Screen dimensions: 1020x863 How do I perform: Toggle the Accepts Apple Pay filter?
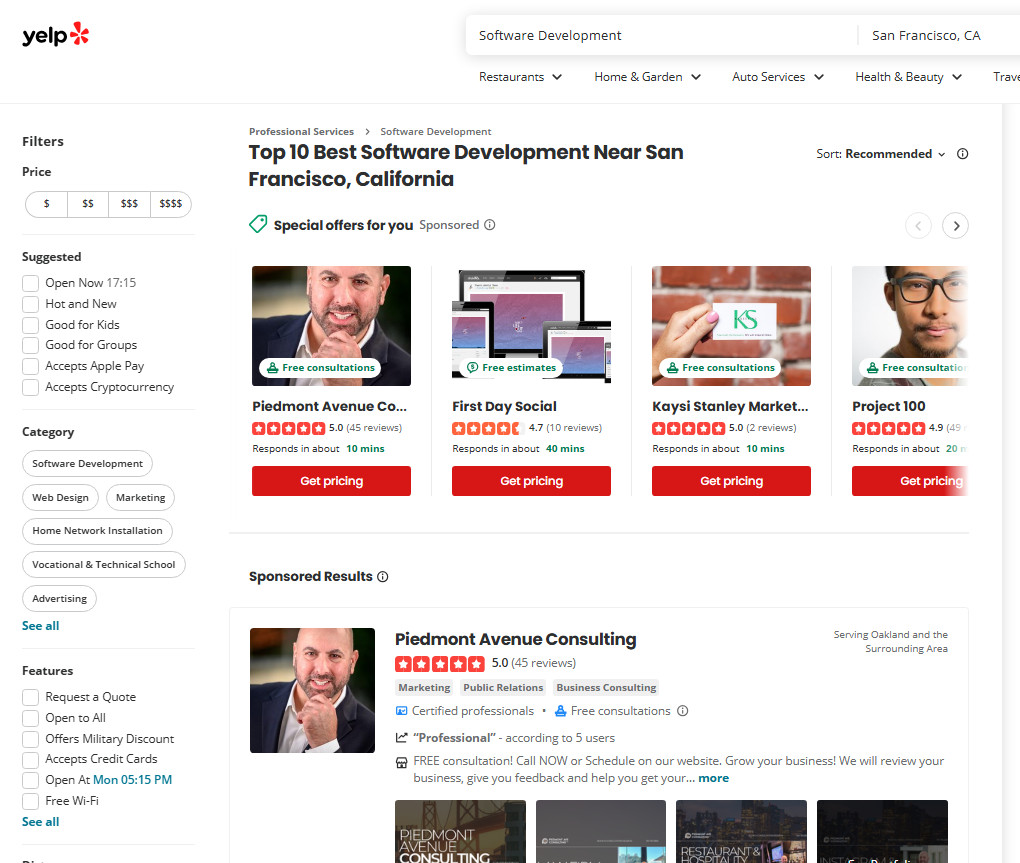pos(30,366)
